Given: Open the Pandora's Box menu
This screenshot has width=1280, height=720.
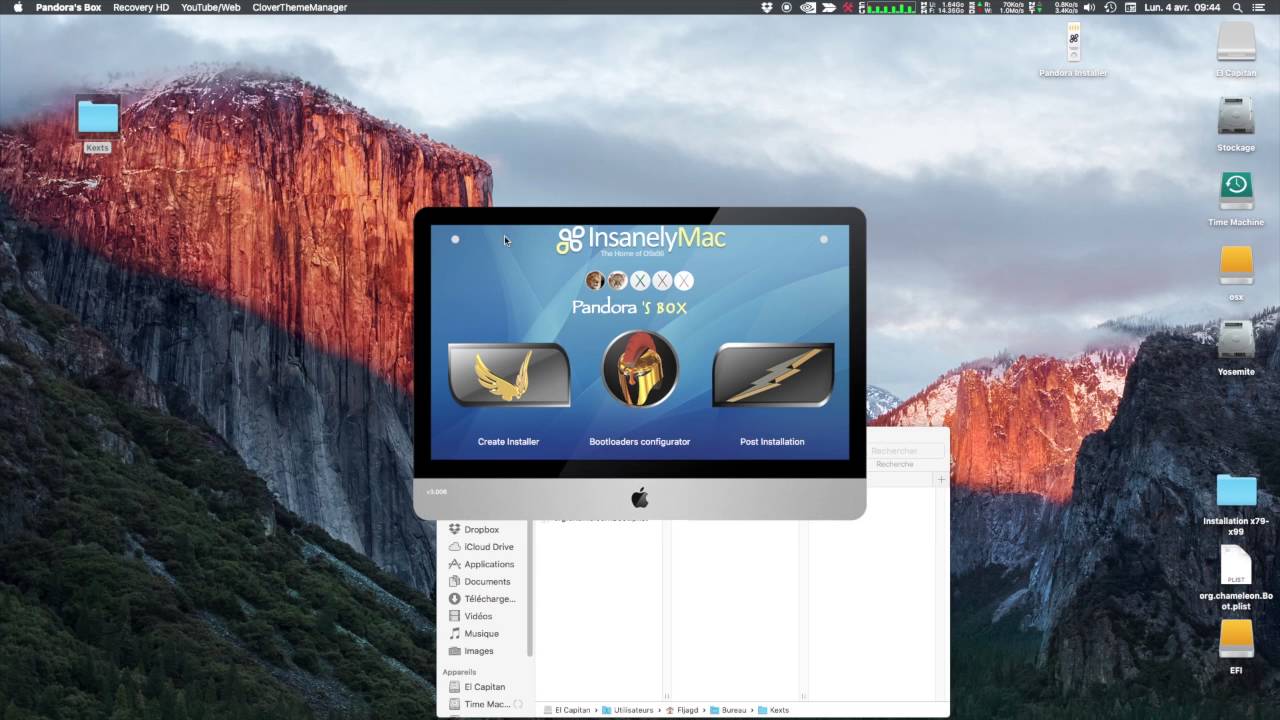Looking at the screenshot, I should click(68, 7).
